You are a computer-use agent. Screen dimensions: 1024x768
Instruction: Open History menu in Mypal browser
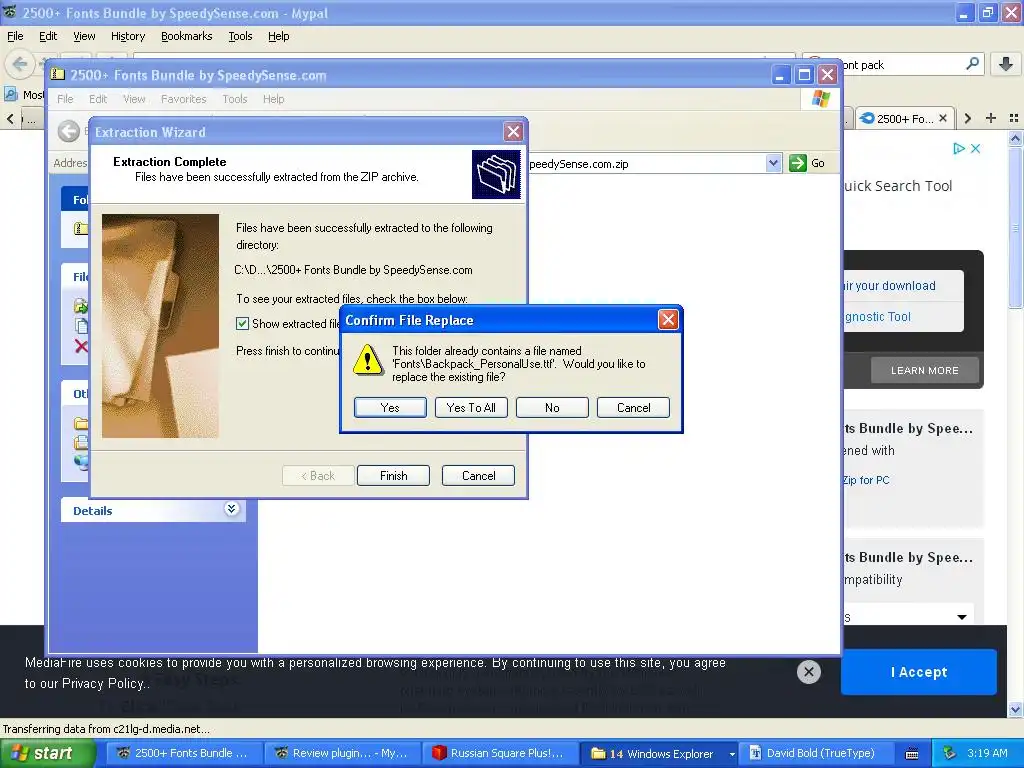pyautogui.click(x=127, y=36)
